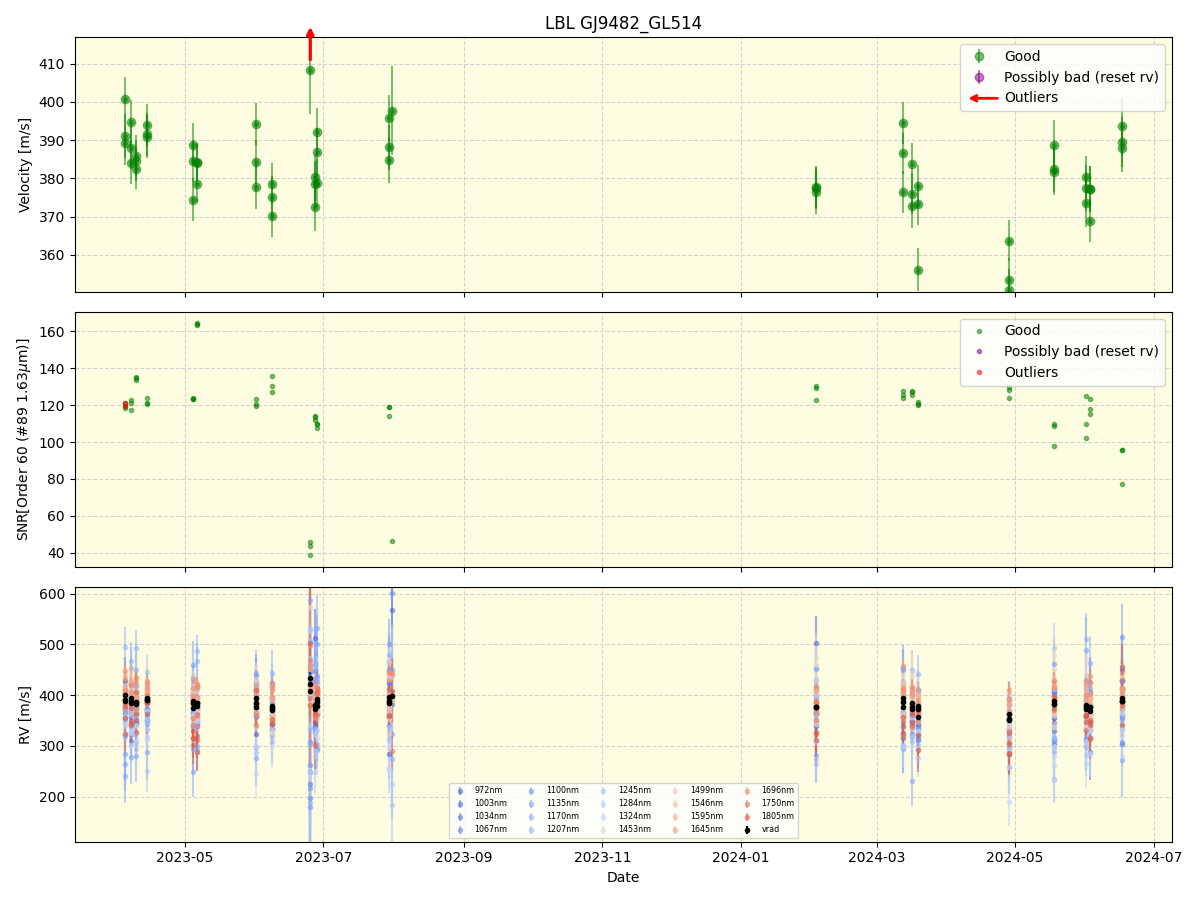This screenshot has height=900, width=1200.
Task: Click the 160 SNR tick label
Action: [52, 332]
